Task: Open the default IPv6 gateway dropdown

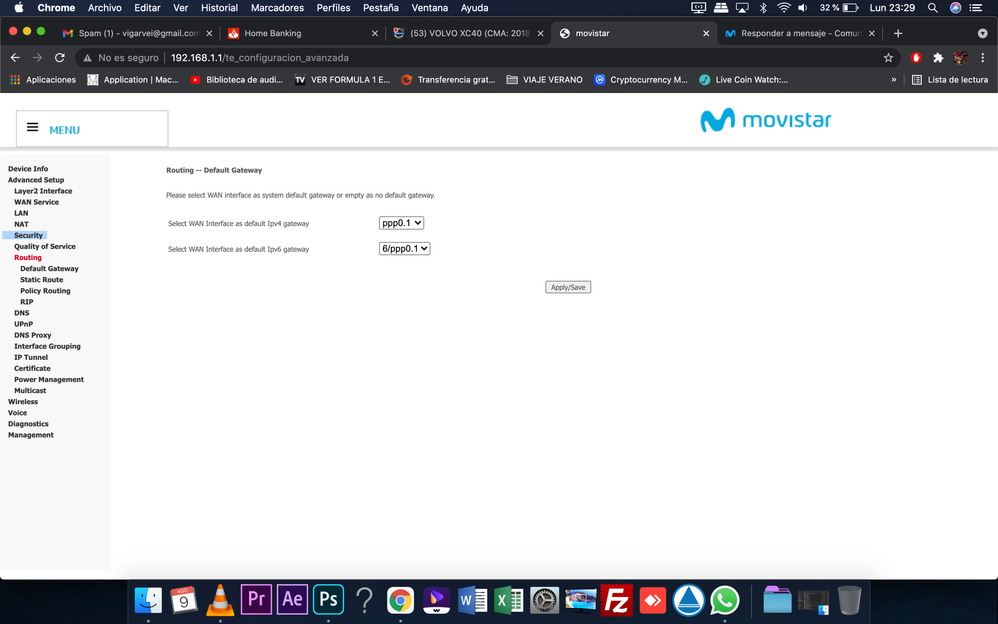Action: click(405, 248)
